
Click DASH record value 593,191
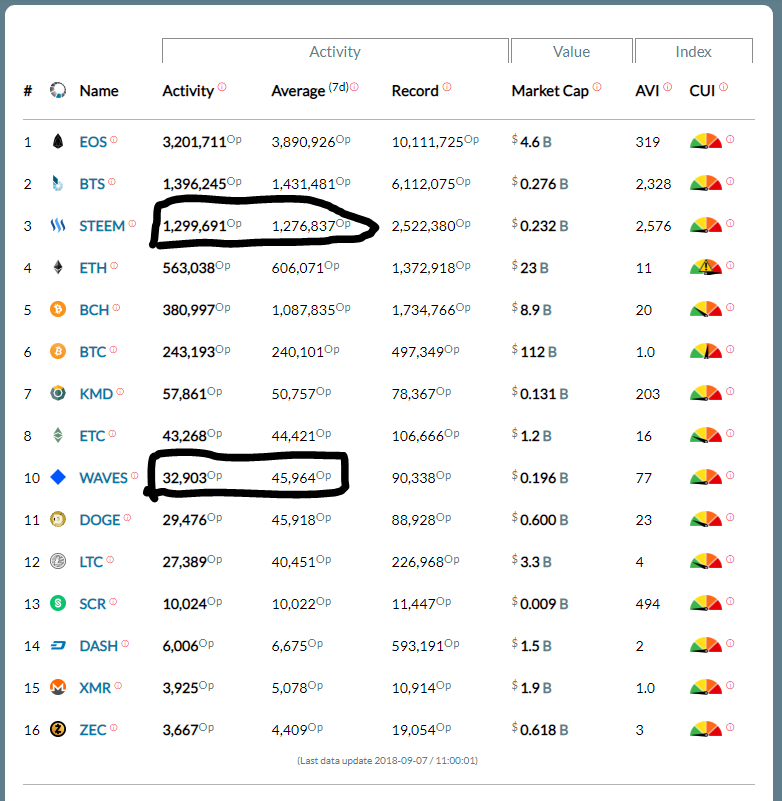[x=425, y=646]
